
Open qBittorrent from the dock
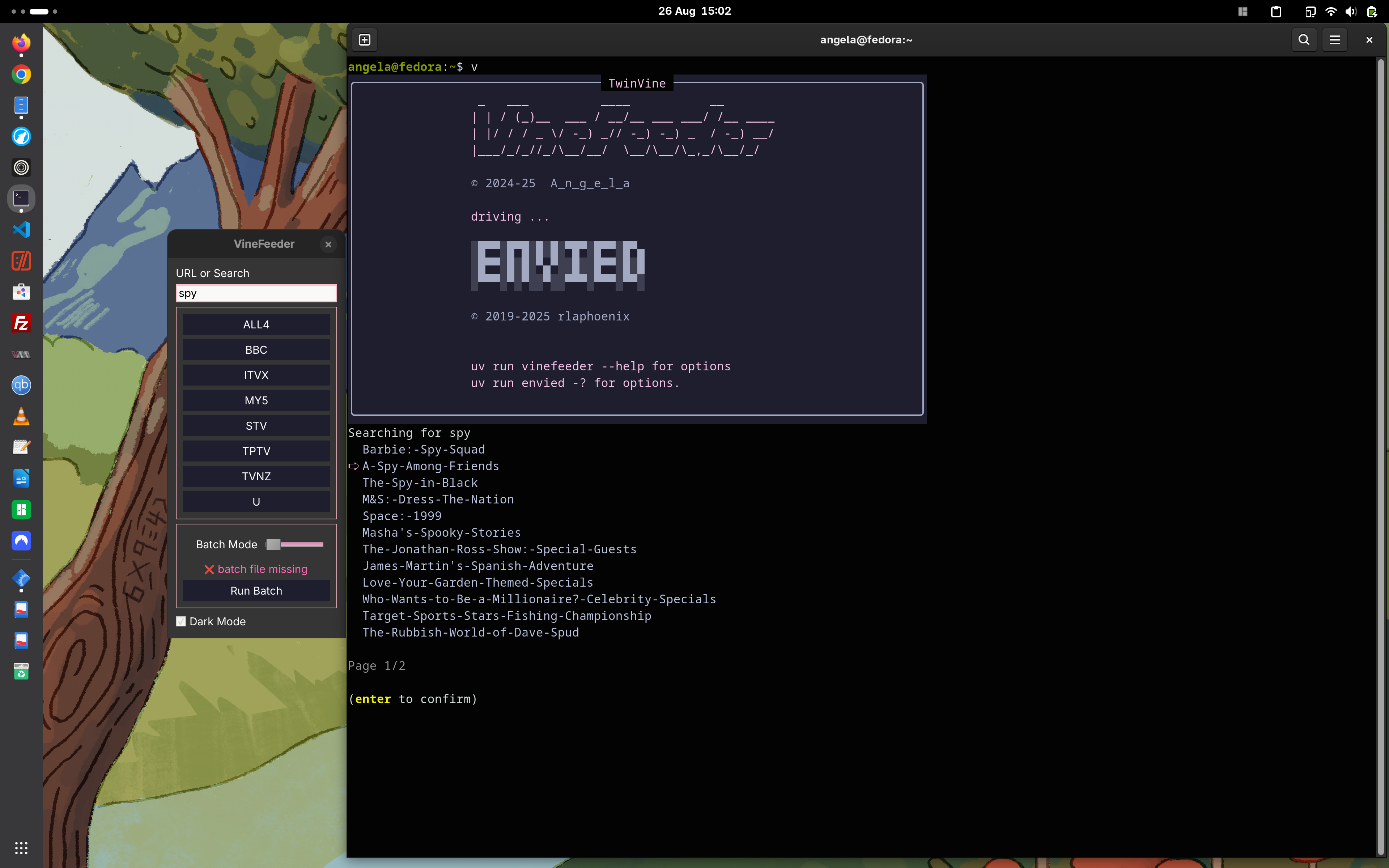pos(21,385)
